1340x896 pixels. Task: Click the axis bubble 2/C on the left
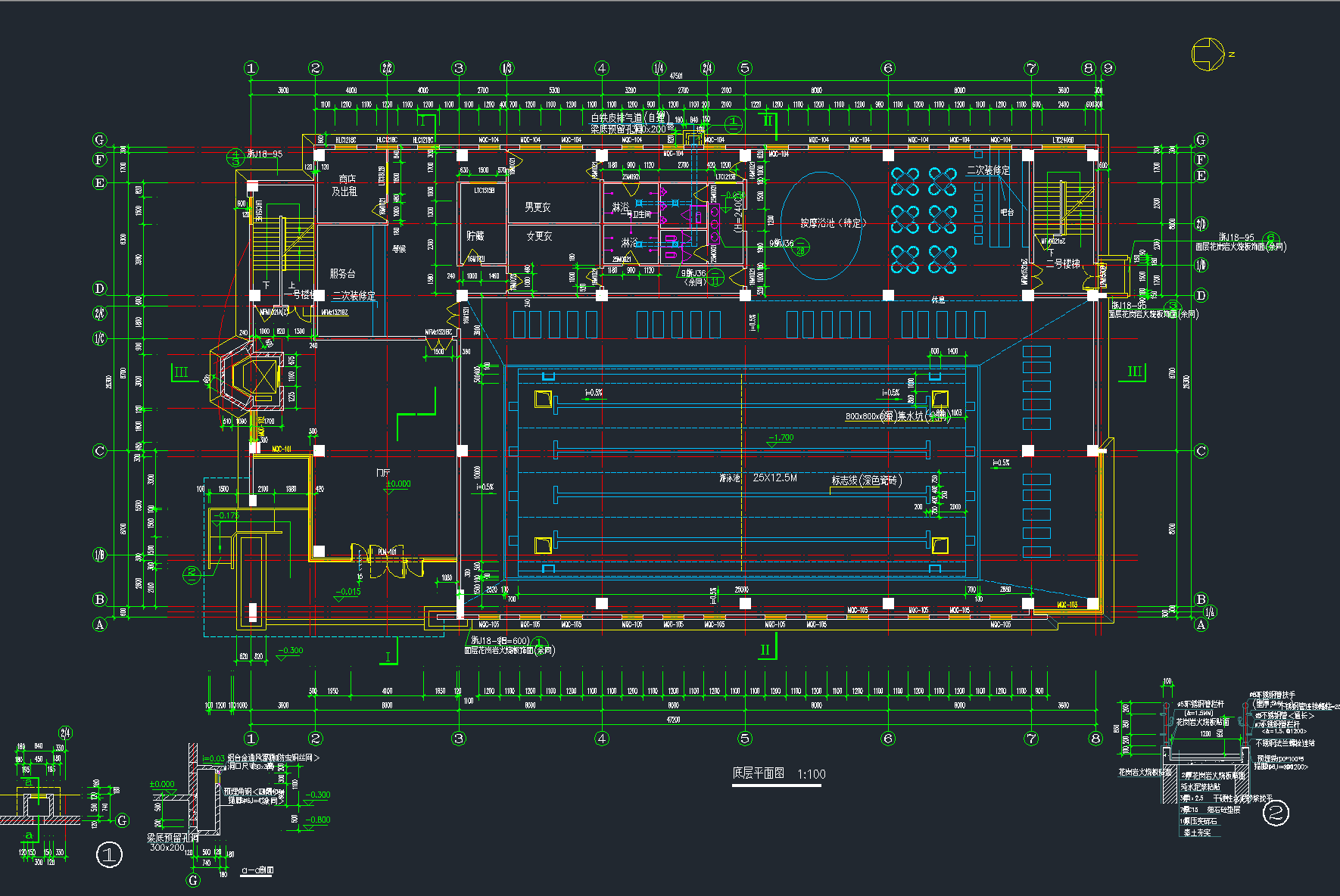tap(100, 313)
